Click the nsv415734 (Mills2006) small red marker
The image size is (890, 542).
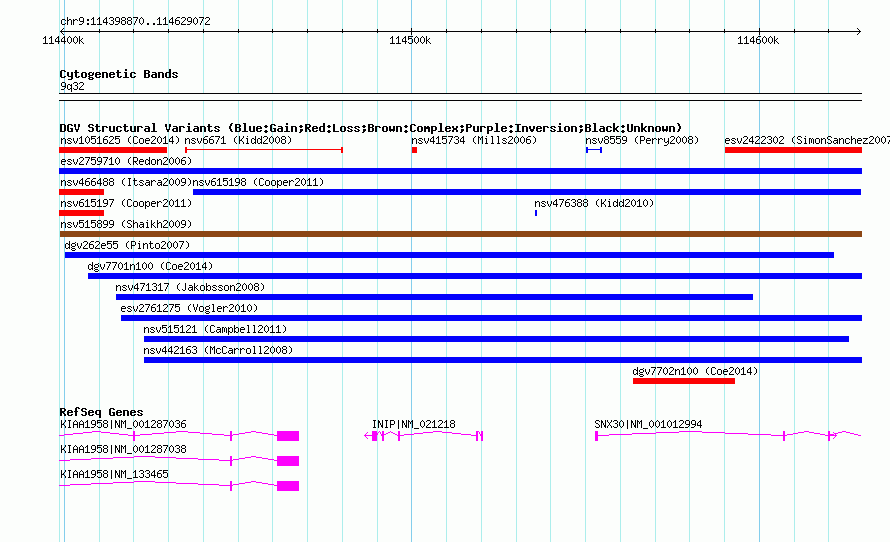point(414,150)
